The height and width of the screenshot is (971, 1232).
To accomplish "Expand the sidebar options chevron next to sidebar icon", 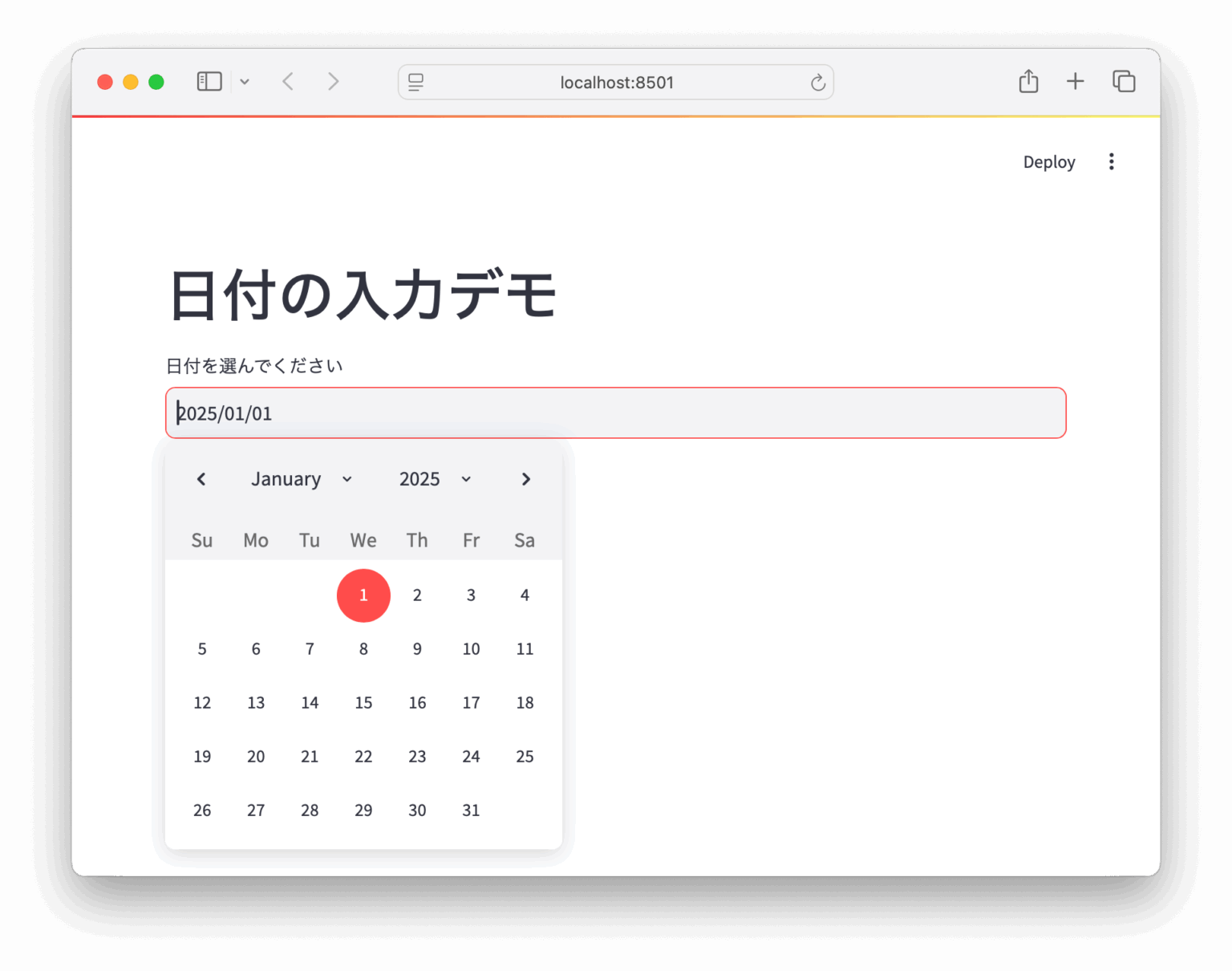I will 245,81.
